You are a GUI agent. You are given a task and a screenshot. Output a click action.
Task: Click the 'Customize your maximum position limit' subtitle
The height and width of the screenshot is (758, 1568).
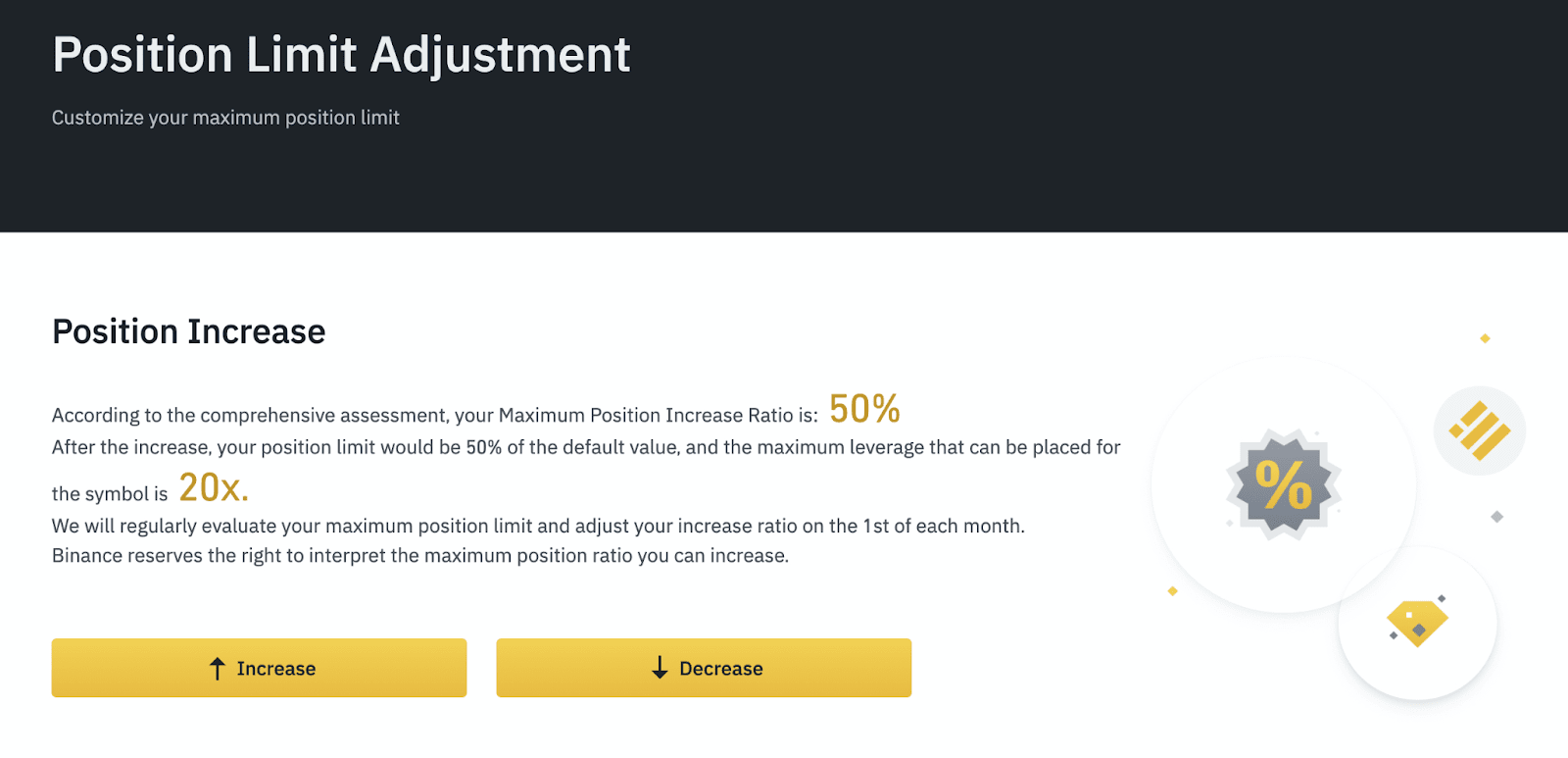[x=225, y=118]
